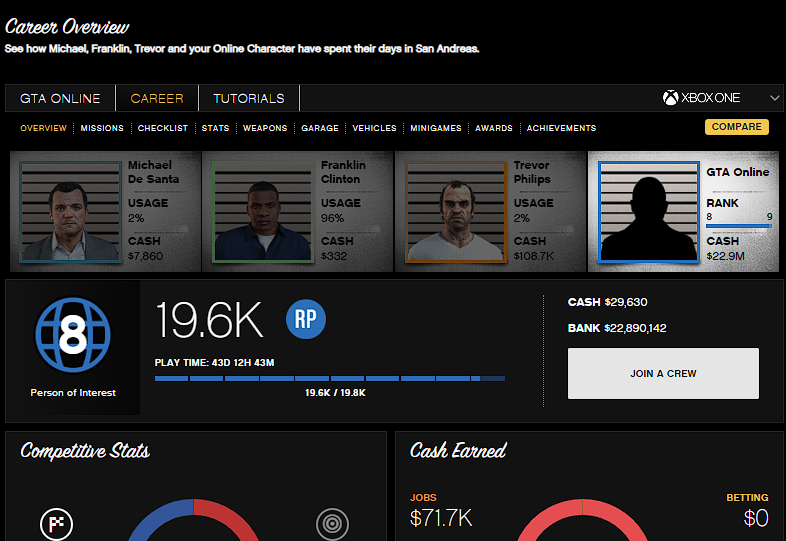Click the Betting $0 amount

pyautogui.click(x=756, y=518)
